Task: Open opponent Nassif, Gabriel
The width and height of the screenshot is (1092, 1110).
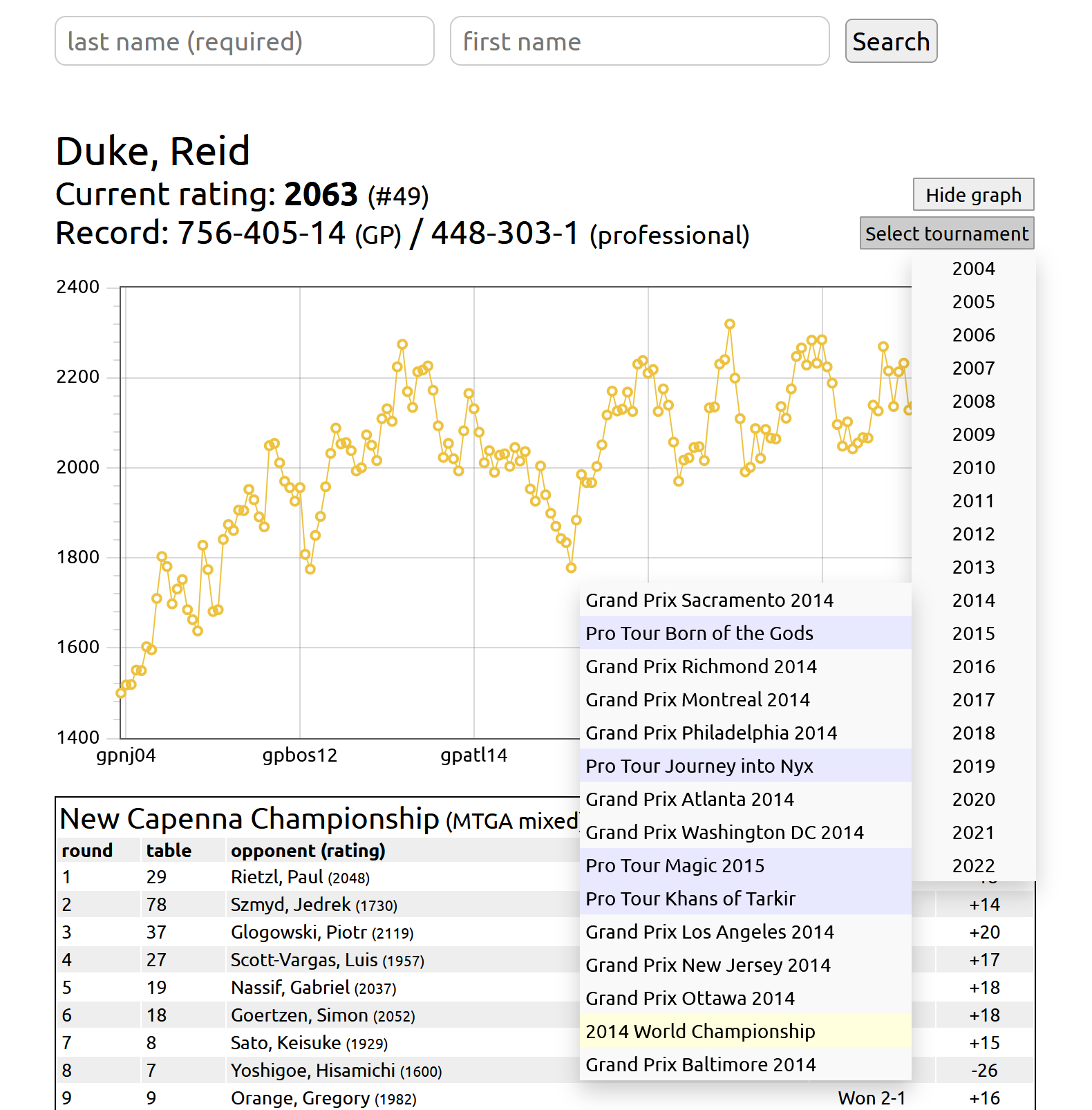Action: tap(290, 988)
